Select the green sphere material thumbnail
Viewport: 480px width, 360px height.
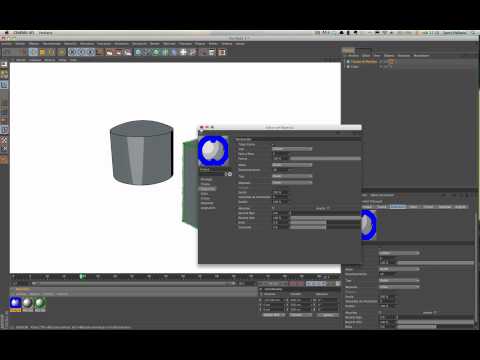40,303
